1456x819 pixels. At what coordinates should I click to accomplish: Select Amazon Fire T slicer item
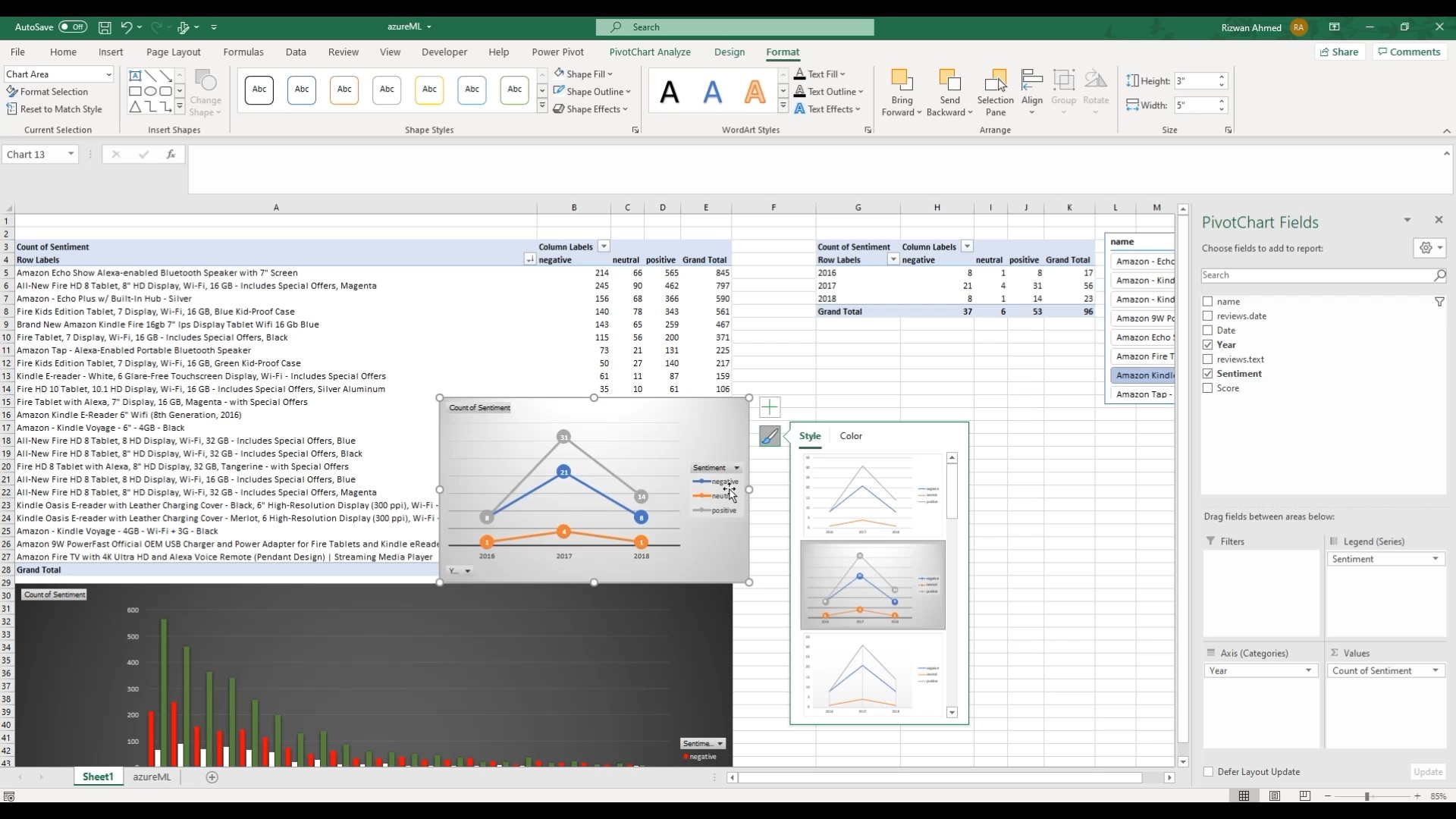1143,356
